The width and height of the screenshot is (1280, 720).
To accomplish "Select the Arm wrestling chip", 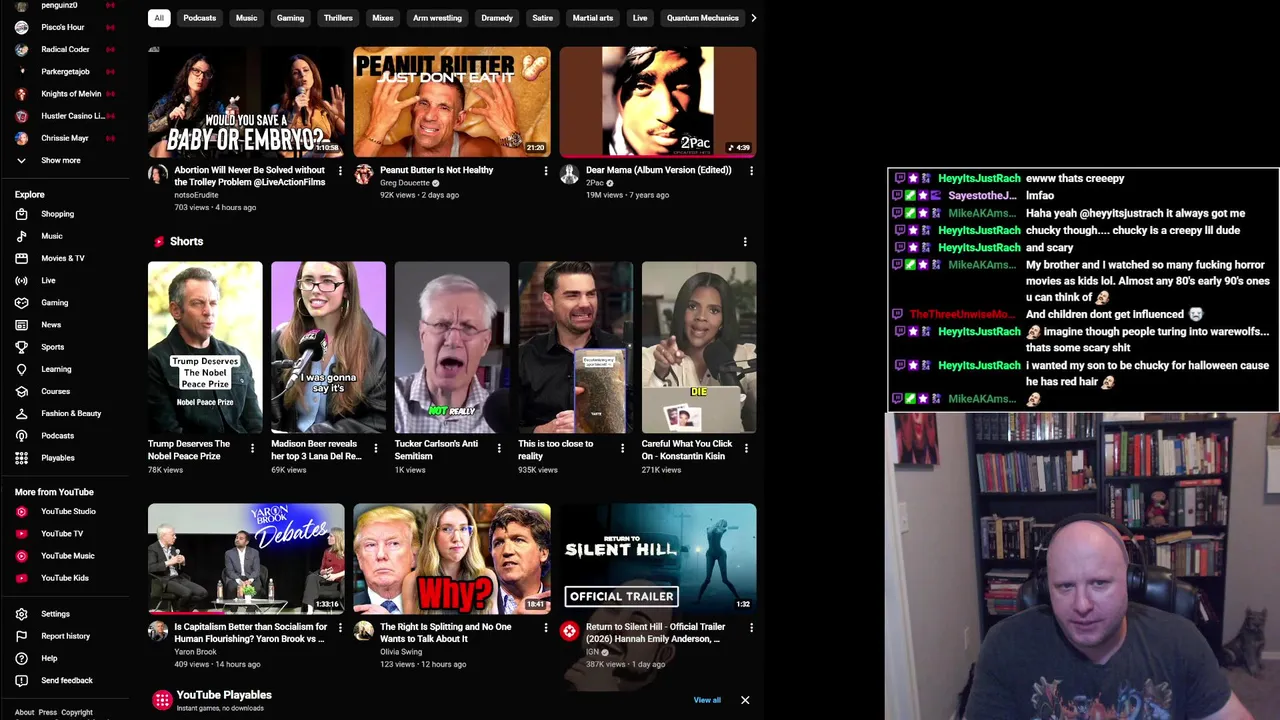I will point(437,18).
